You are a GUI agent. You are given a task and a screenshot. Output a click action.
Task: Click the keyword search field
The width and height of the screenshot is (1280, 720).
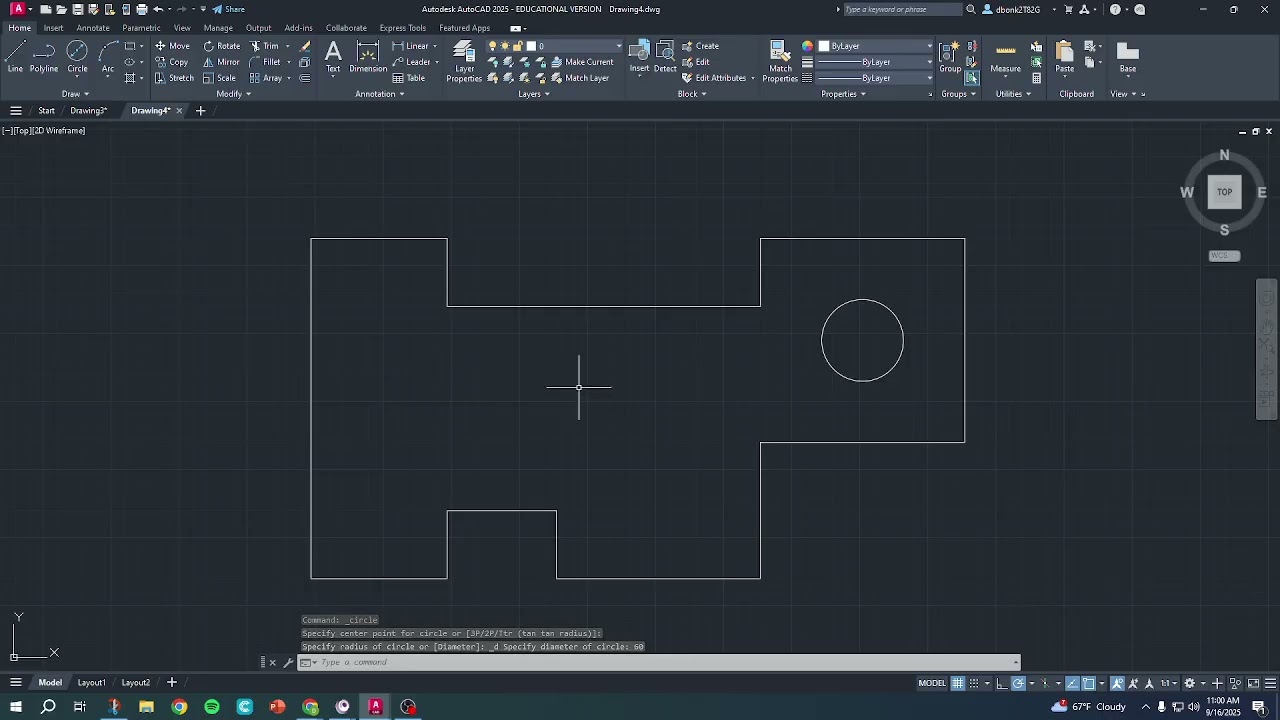click(x=902, y=9)
